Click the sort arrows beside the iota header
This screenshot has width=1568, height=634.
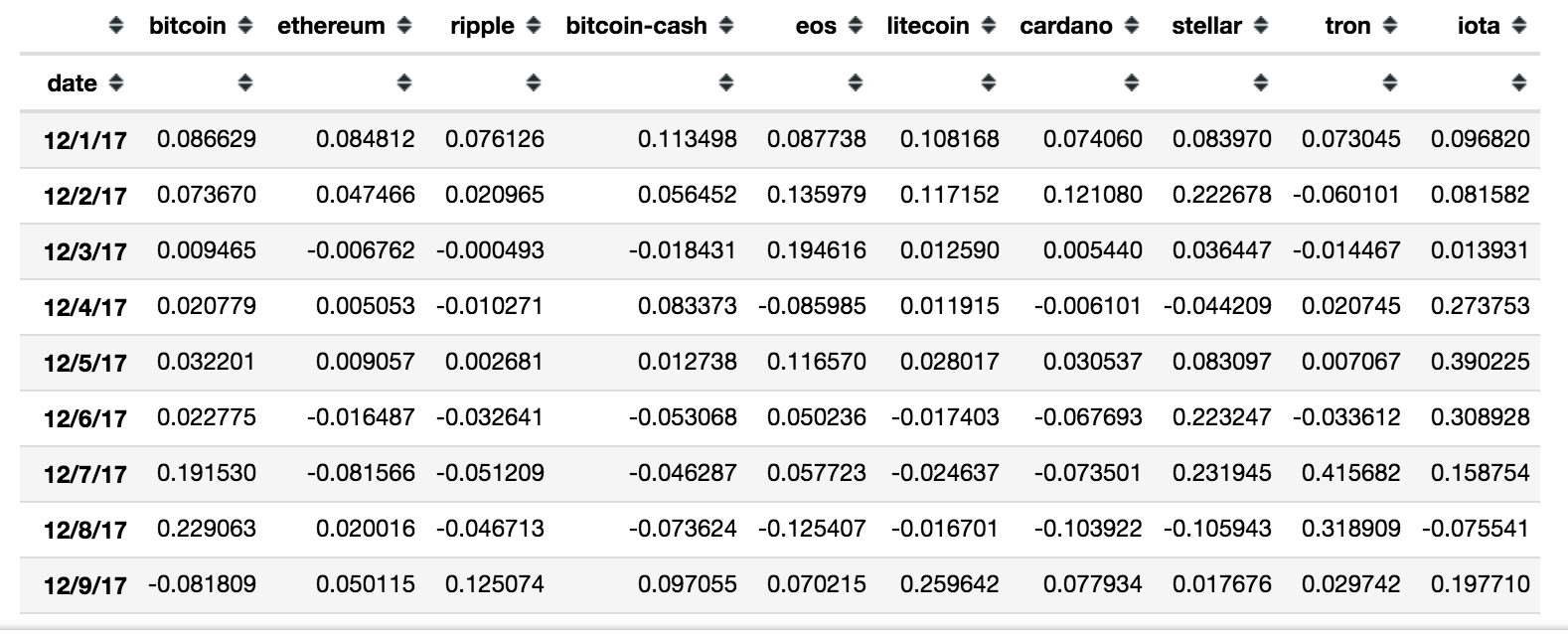(1518, 27)
